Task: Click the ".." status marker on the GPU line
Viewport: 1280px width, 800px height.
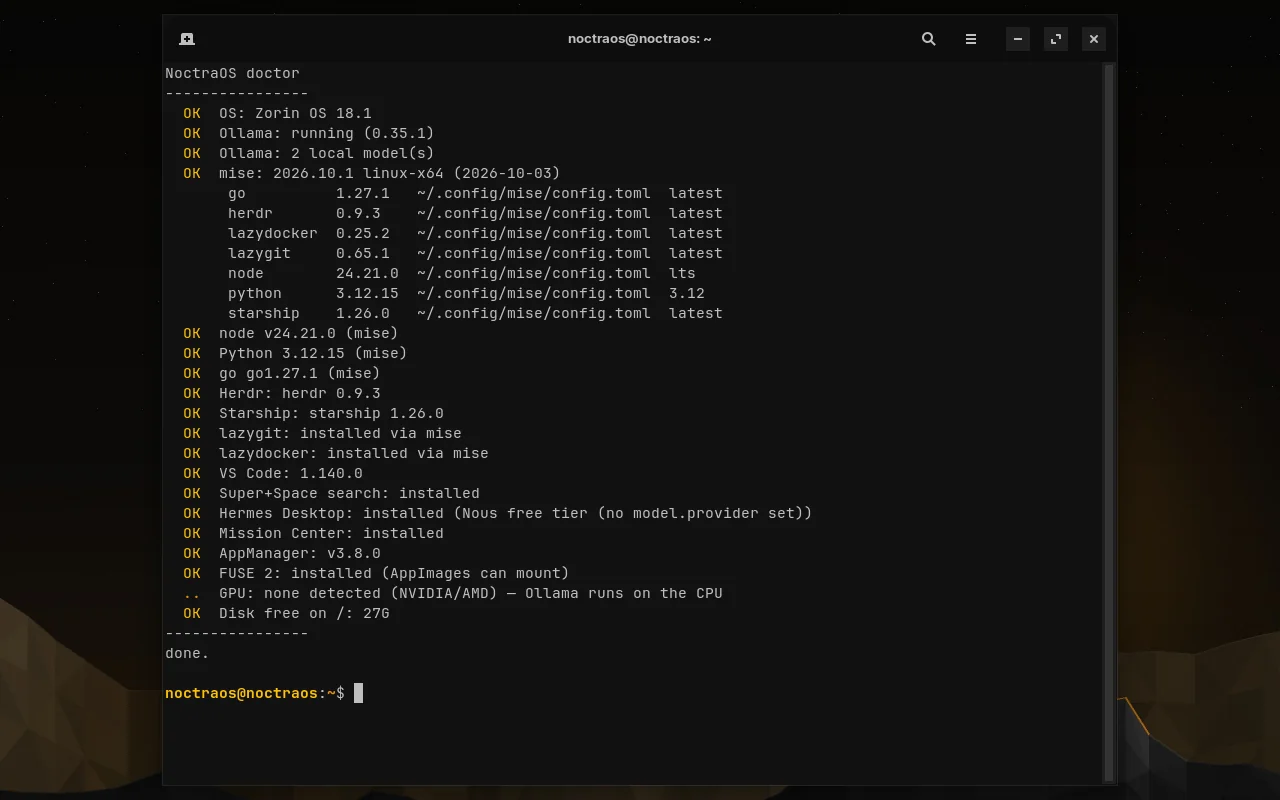Action: pyautogui.click(x=192, y=593)
